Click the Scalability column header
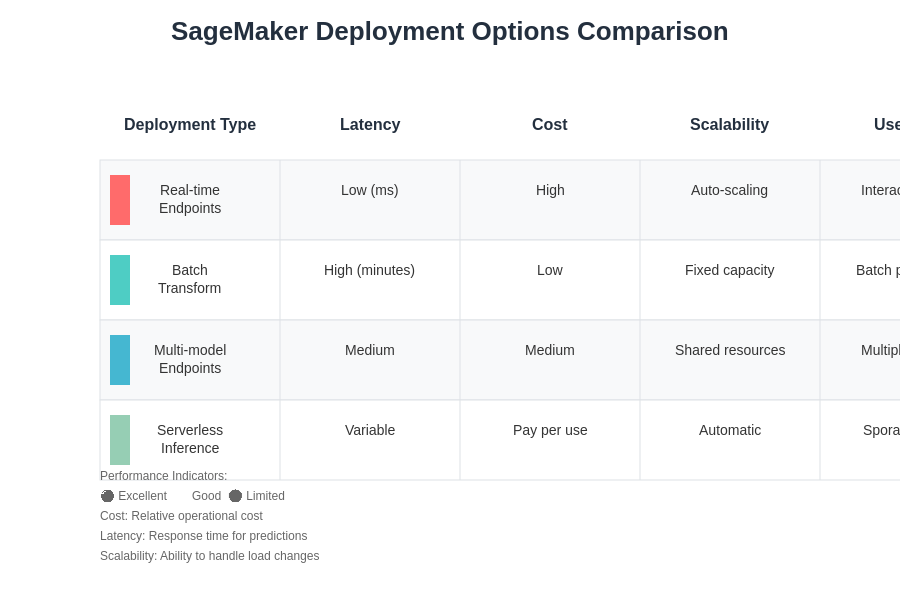 pos(729,125)
